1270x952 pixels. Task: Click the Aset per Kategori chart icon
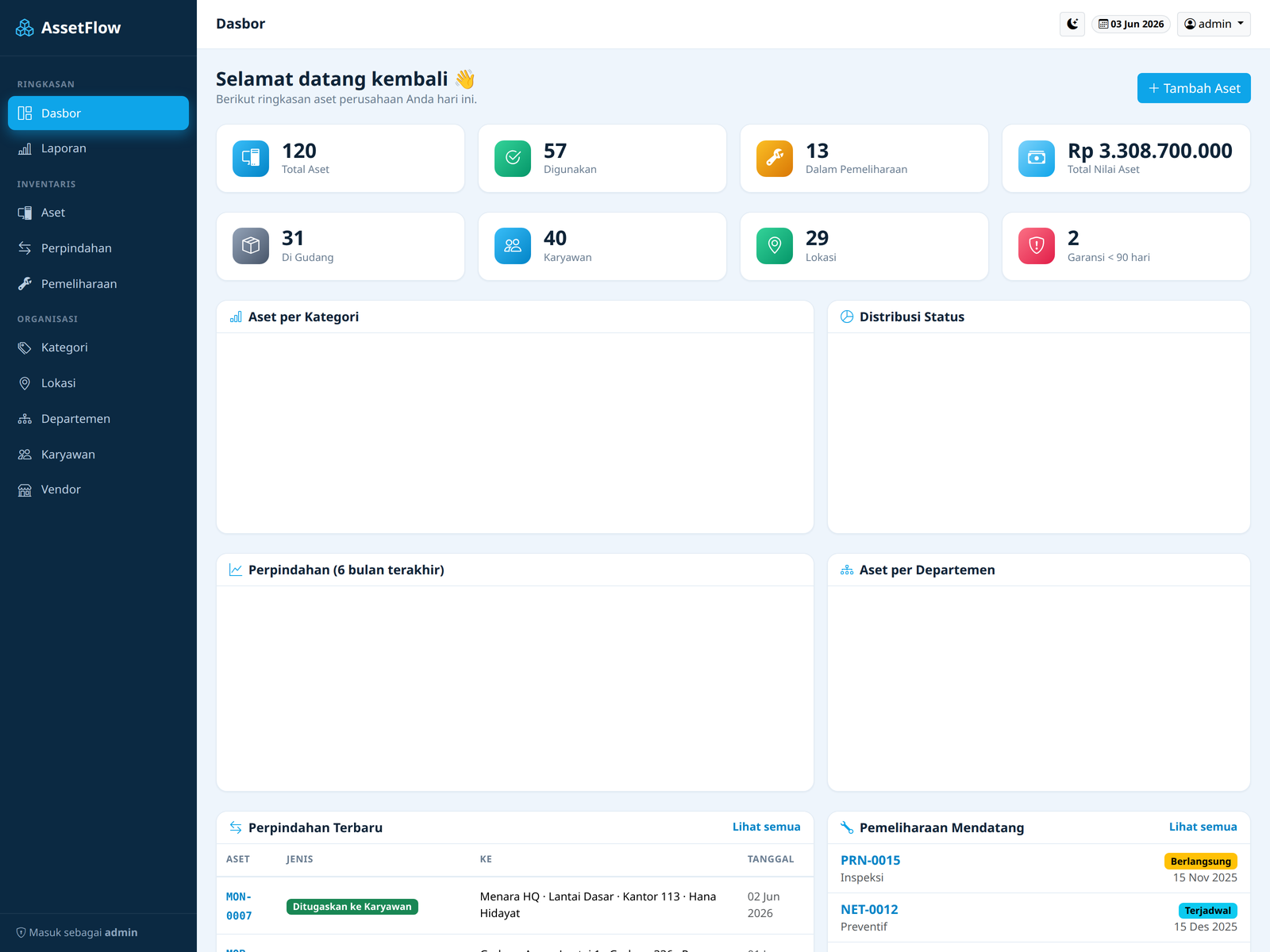click(x=236, y=317)
